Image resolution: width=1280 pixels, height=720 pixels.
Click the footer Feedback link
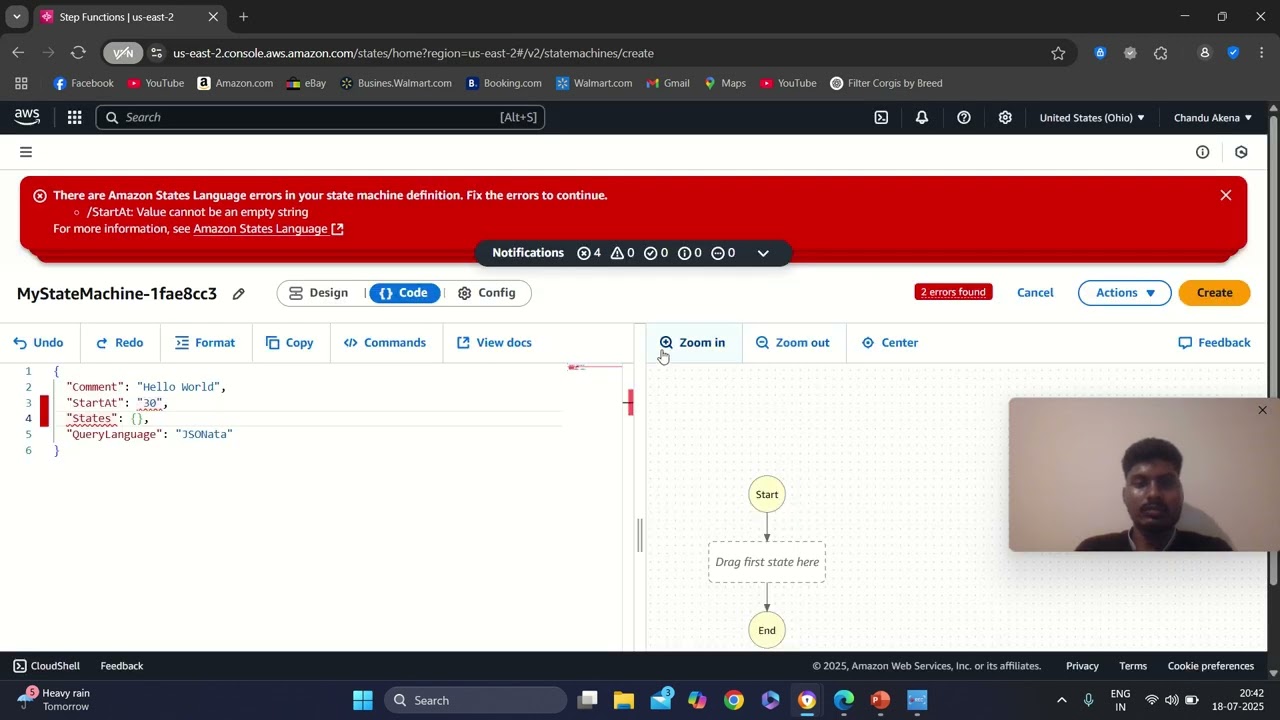[x=122, y=666]
